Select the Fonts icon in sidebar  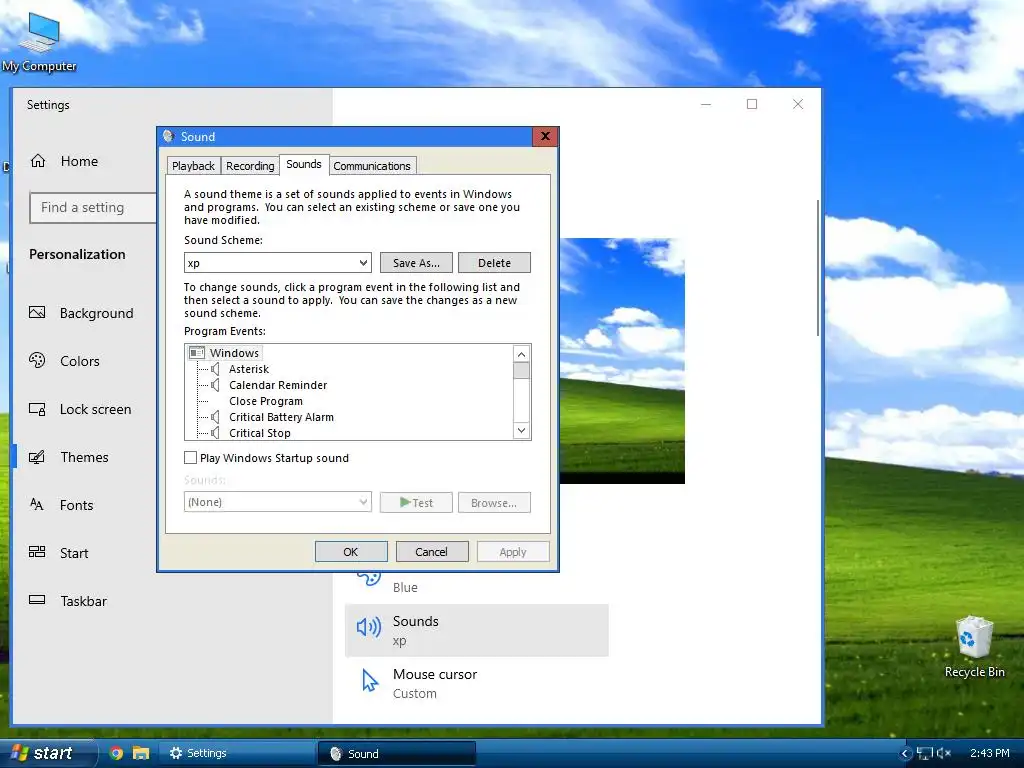(x=37, y=504)
